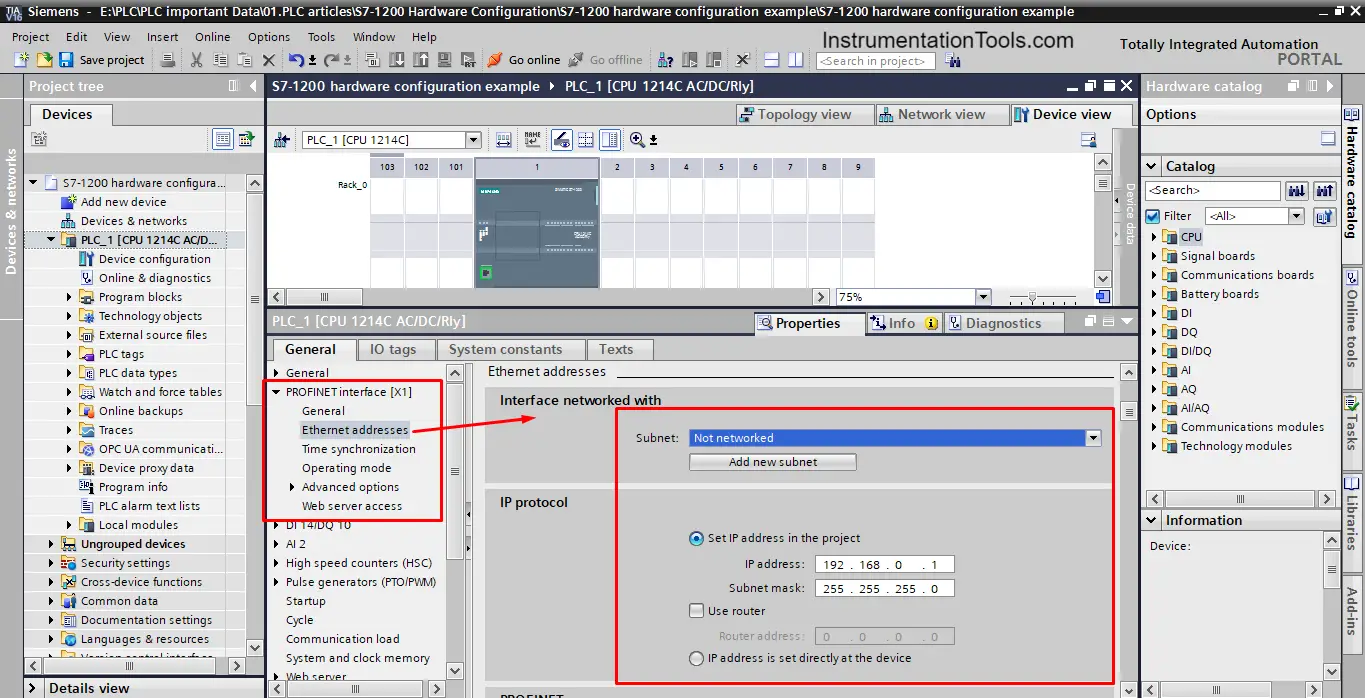Click Add new device in project tree
The height and width of the screenshot is (698, 1365).
click(x=124, y=202)
